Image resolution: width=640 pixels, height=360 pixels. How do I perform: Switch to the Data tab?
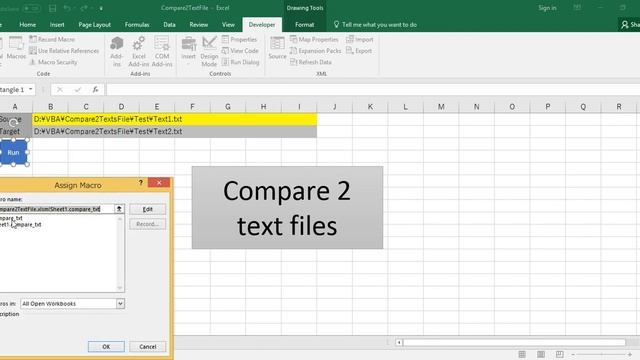[169, 24]
